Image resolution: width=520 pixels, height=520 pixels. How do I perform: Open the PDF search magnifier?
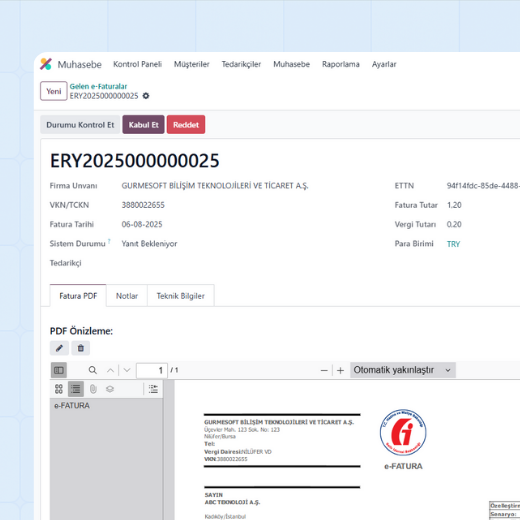pyautogui.click(x=93, y=370)
